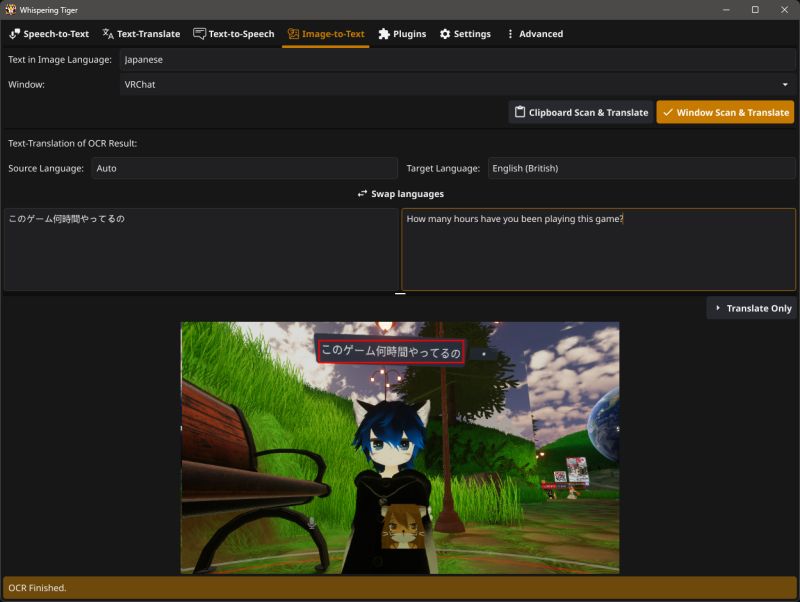Select the Image-to-Text tab

point(326,34)
